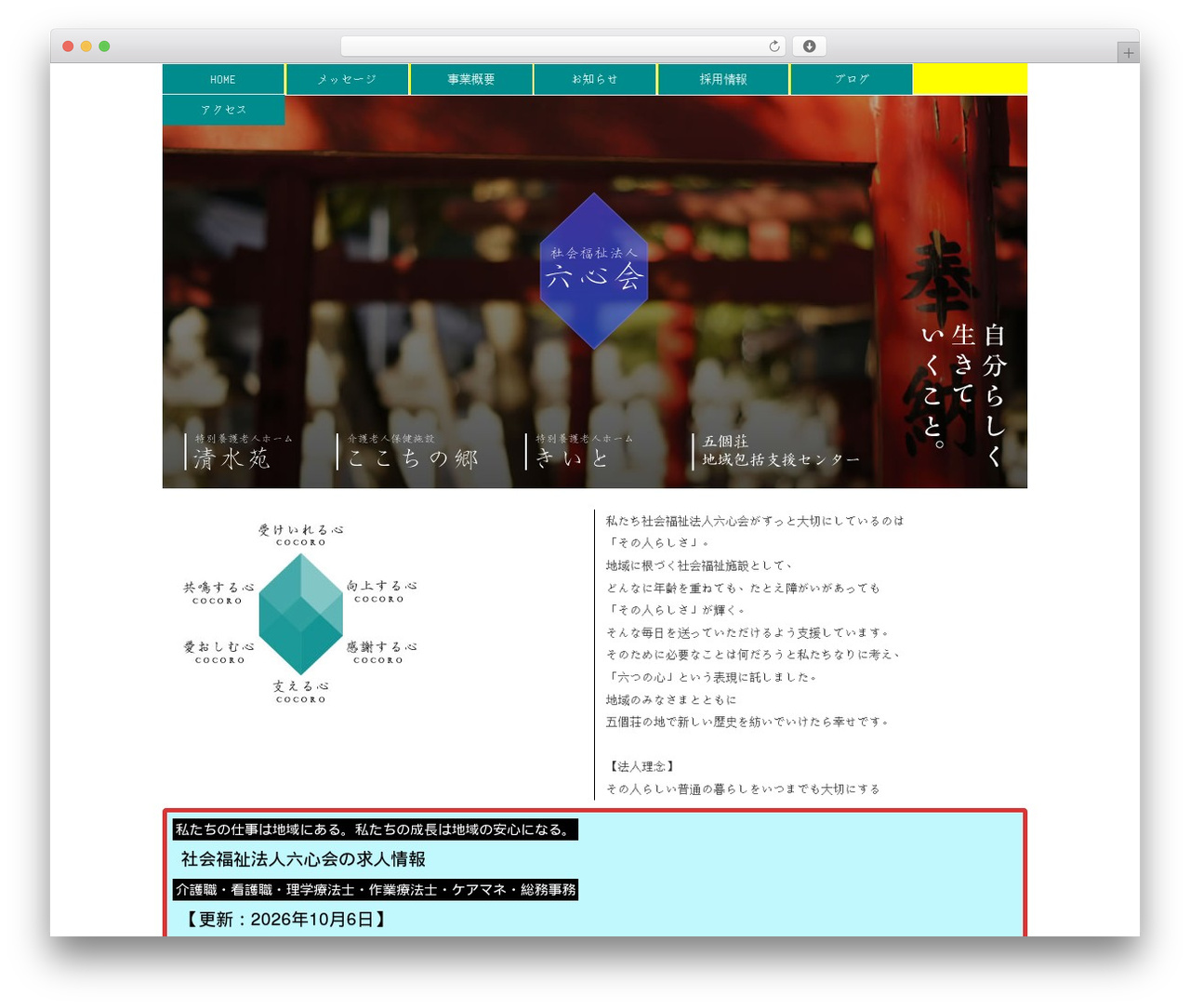This screenshot has height=1008, width=1190.
Task: Open the こころの郷 facility link
Action: point(407,452)
